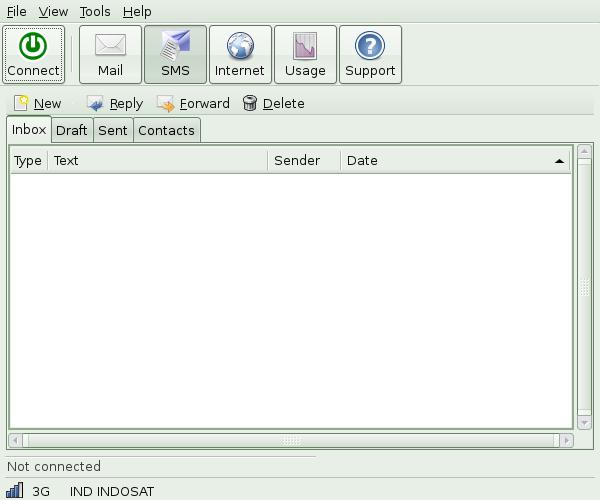
Task: Switch to the Sent tab
Action: point(113,130)
